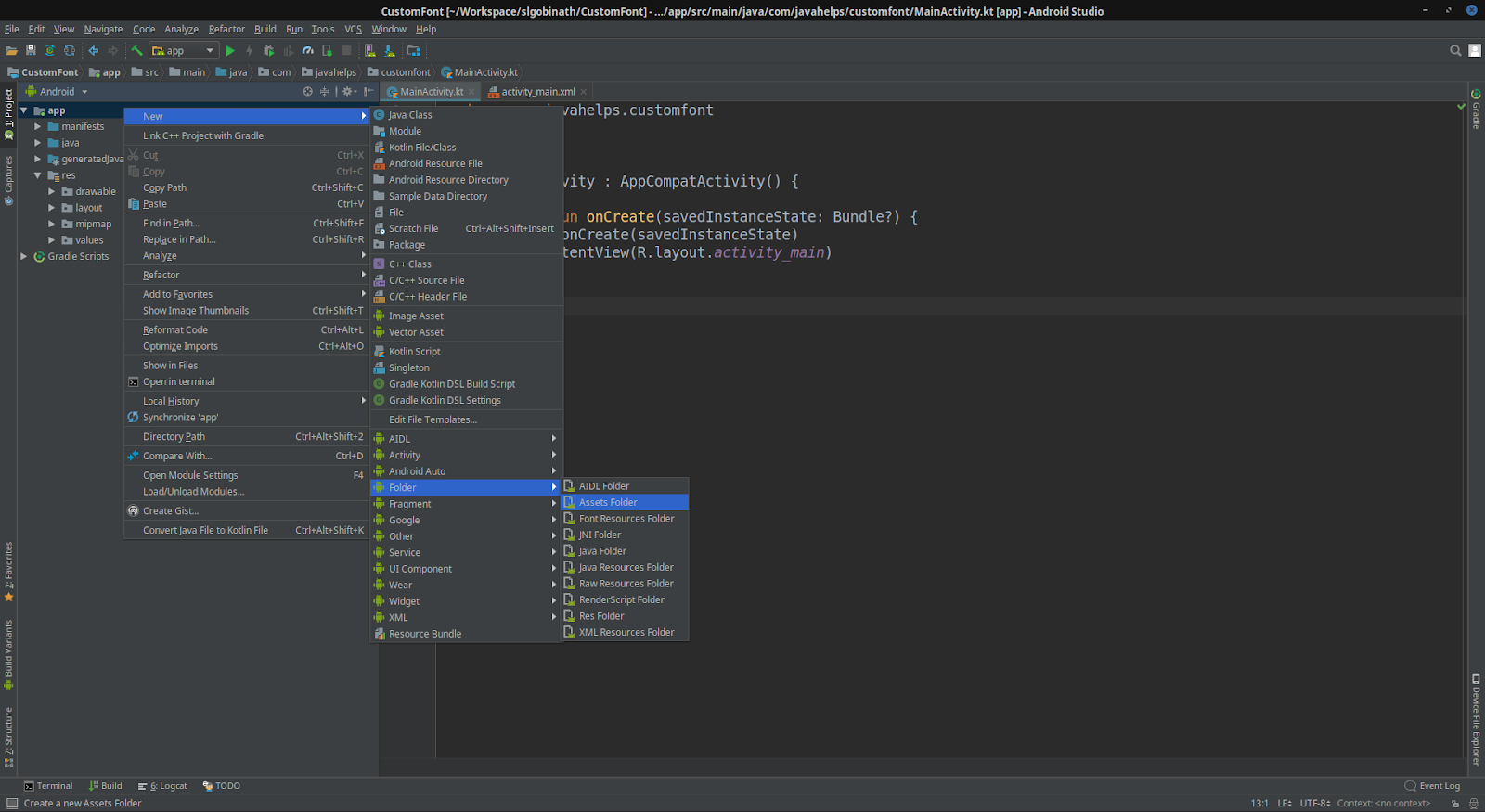Open the tool windows quick-access icon
1485x812 pixels.
tap(11, 804)
